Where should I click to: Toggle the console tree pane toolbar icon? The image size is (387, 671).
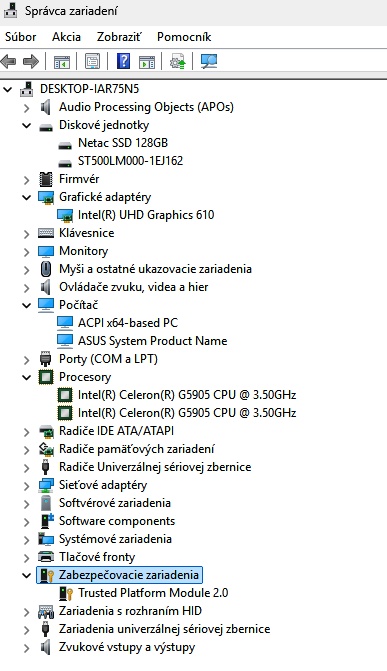[62, 62]
